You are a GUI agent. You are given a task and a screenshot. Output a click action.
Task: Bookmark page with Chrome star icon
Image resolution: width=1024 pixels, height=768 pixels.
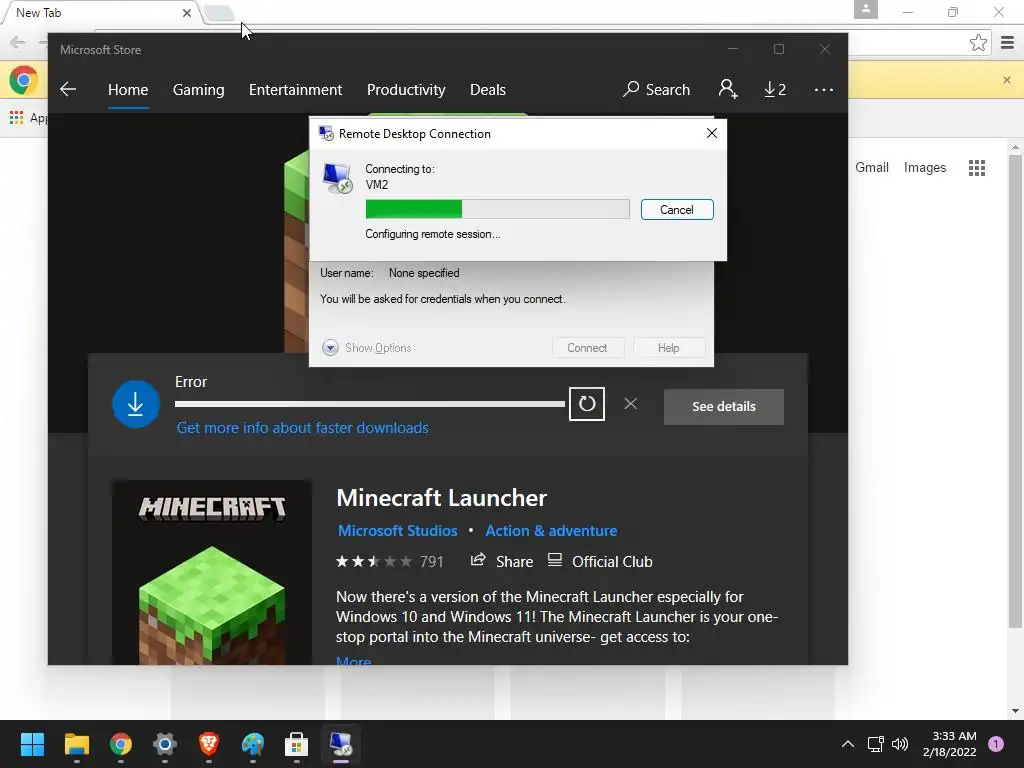(x=978, y=43)
